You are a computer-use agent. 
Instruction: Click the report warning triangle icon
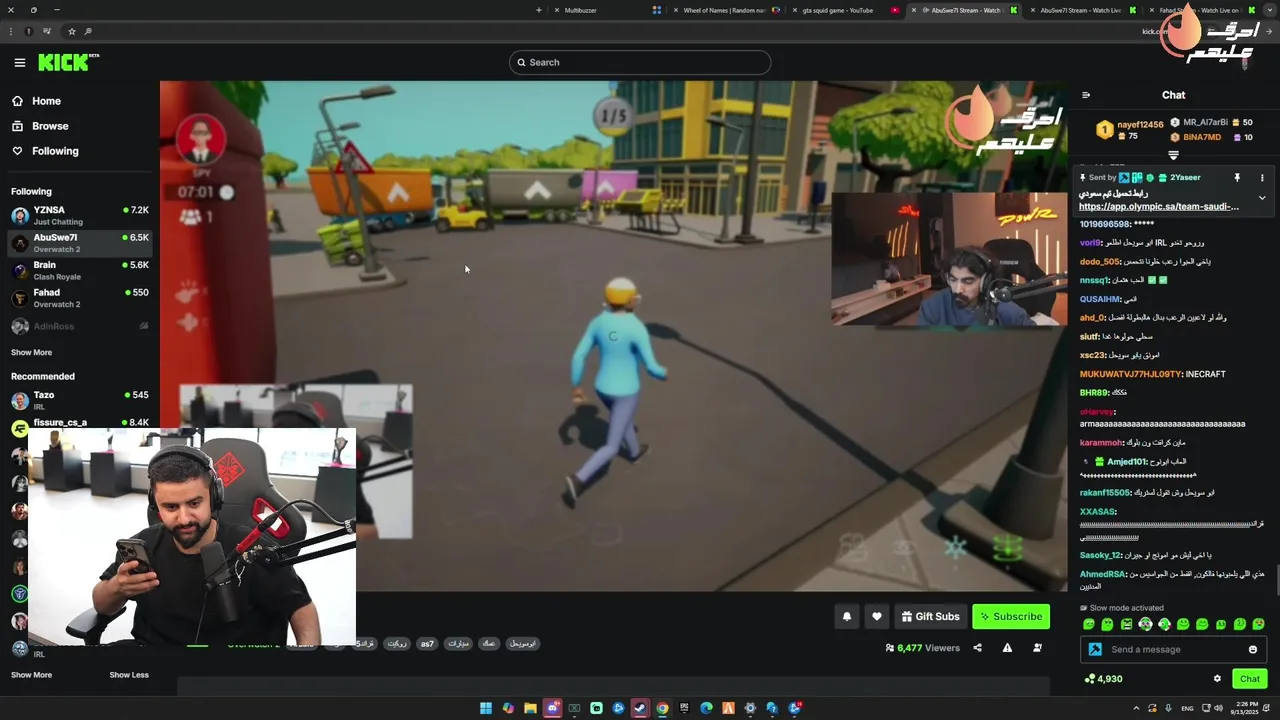click(1007, 648)
